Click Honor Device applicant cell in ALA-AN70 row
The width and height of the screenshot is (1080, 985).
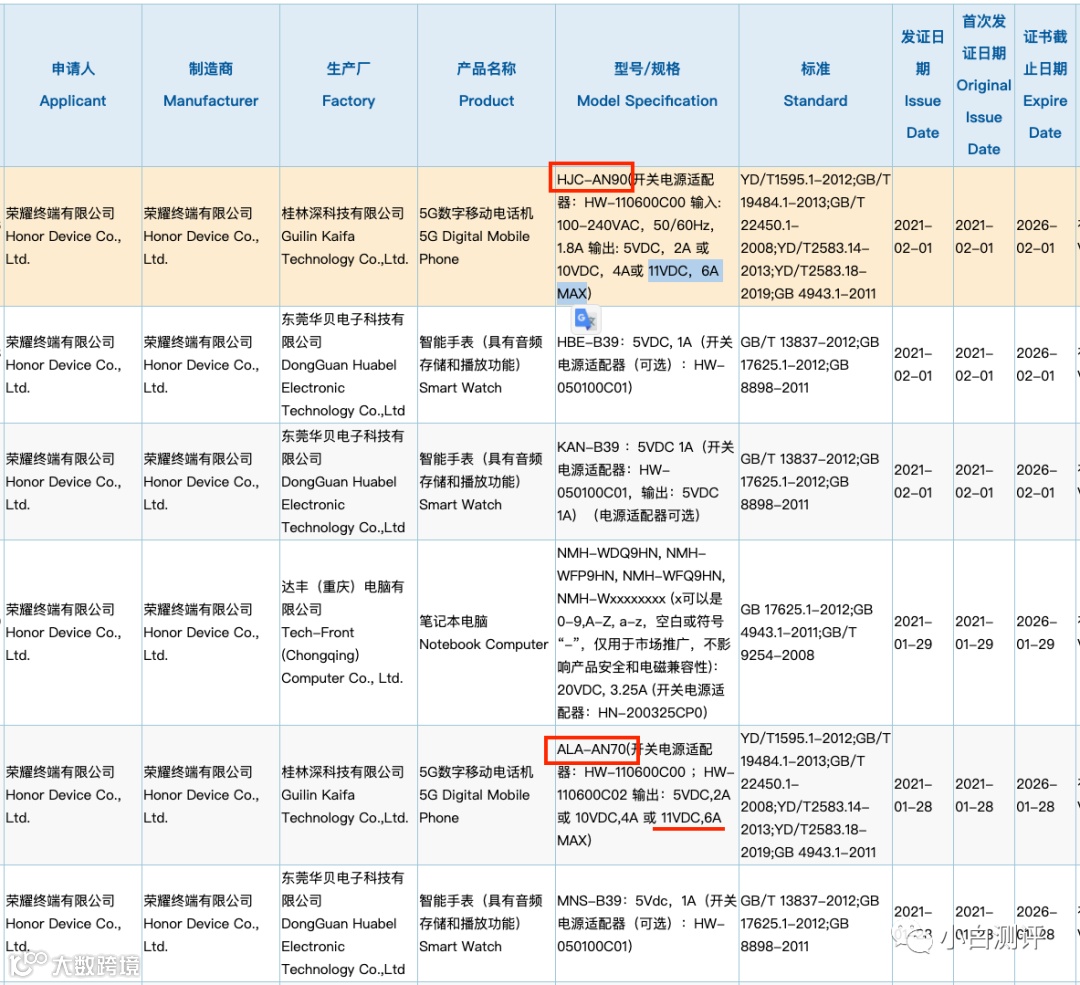73,795
